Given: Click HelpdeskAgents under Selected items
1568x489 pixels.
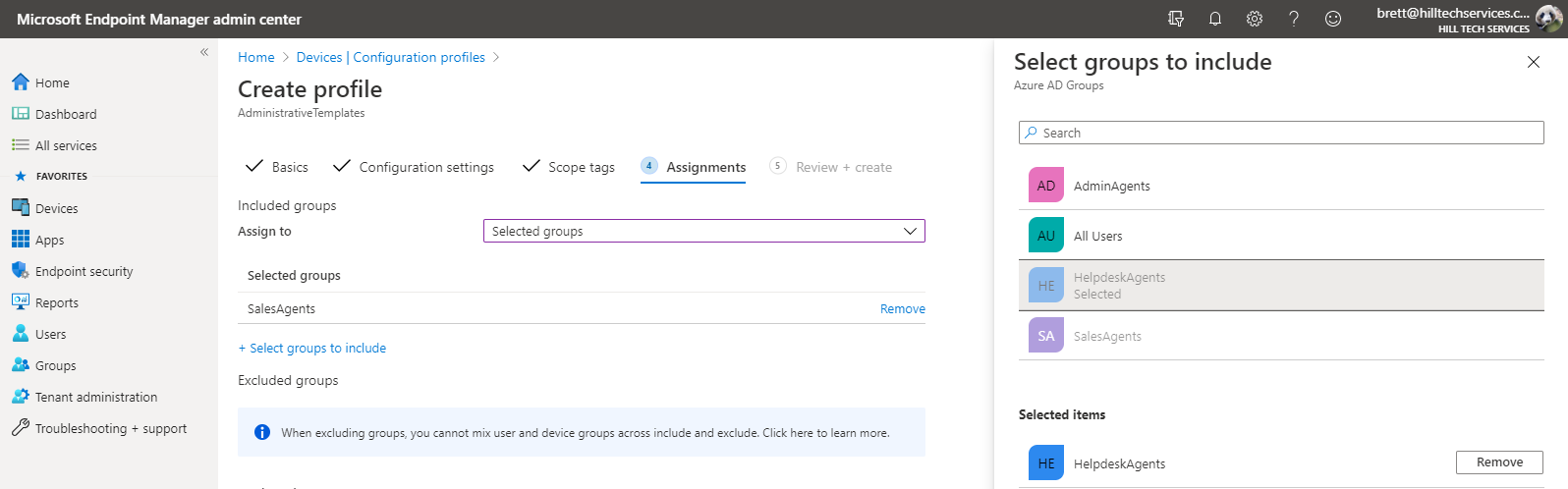Looking at the screenshot, I should coord(1119,463).
